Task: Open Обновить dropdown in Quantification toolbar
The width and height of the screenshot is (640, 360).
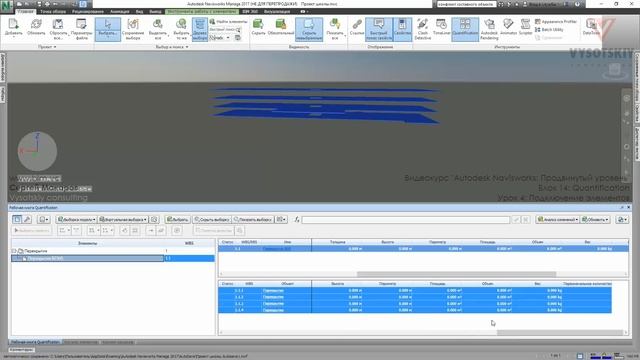Action: coord(595,220)
